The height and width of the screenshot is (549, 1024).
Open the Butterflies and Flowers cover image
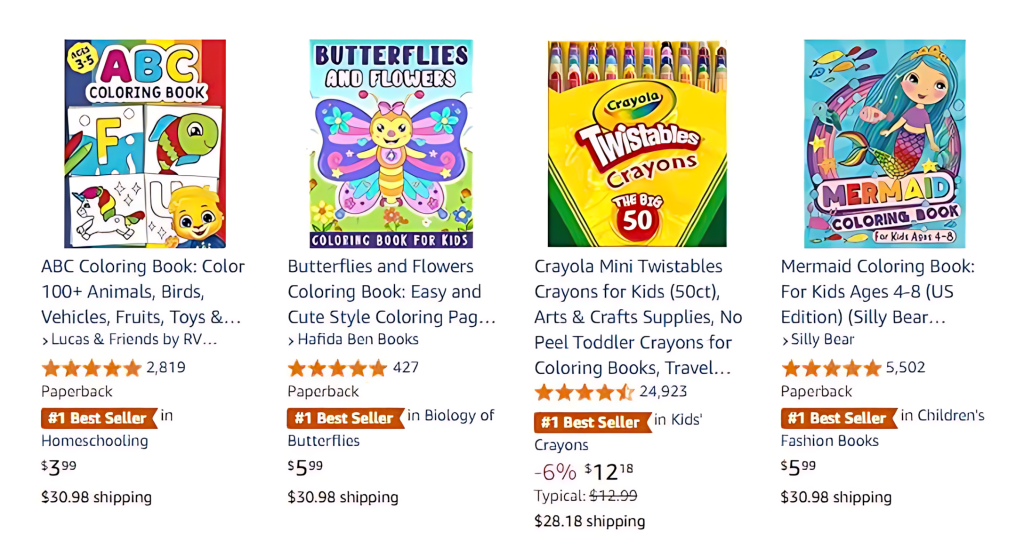391,144
